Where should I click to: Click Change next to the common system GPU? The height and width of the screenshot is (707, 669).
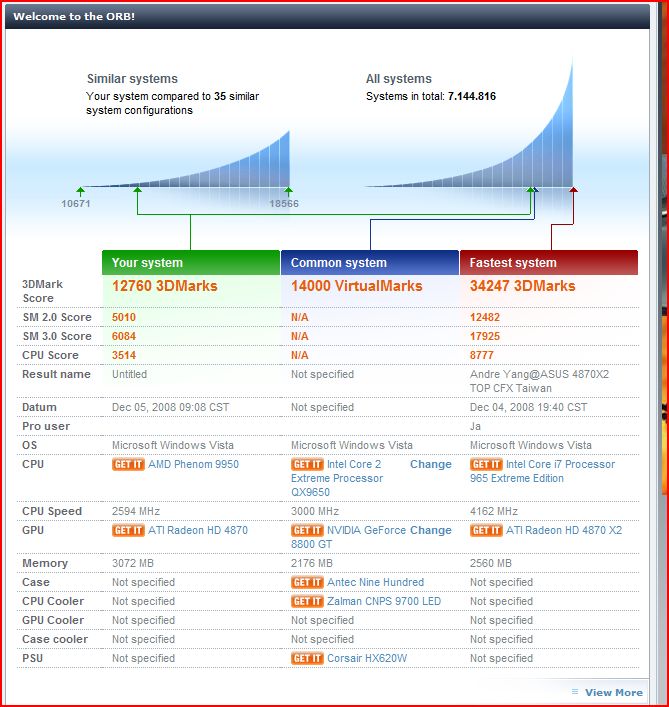[x=431, y=530]
